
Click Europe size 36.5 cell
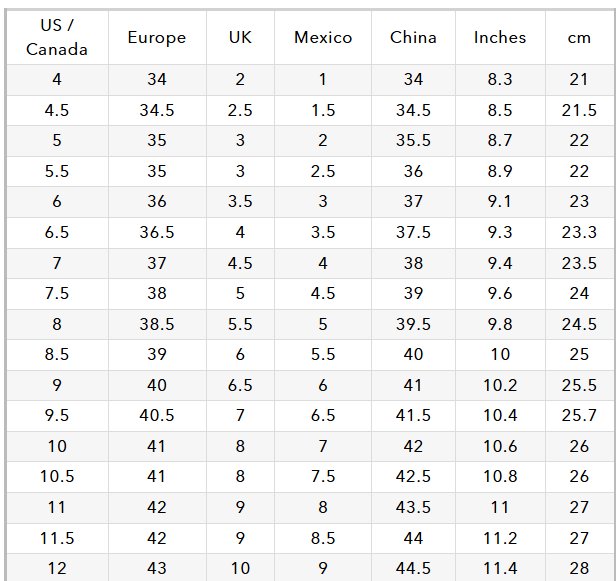coord(157,232)
